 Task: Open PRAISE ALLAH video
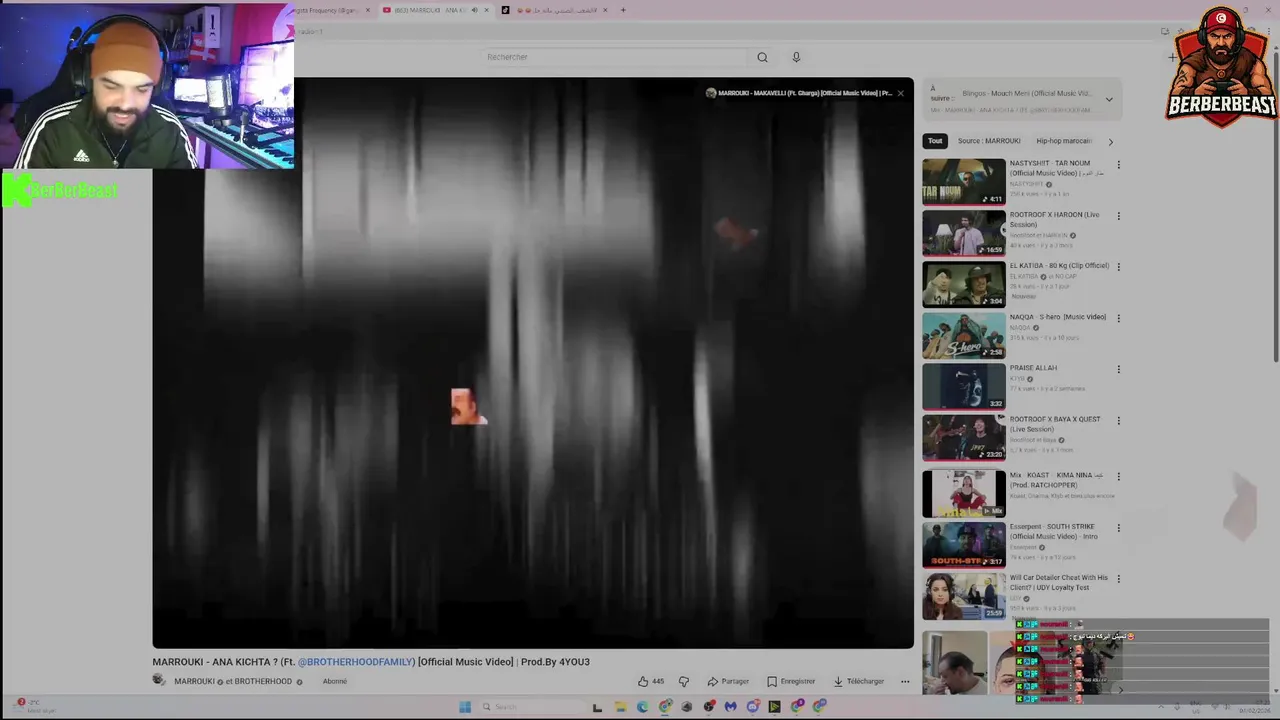coord(964,386)
